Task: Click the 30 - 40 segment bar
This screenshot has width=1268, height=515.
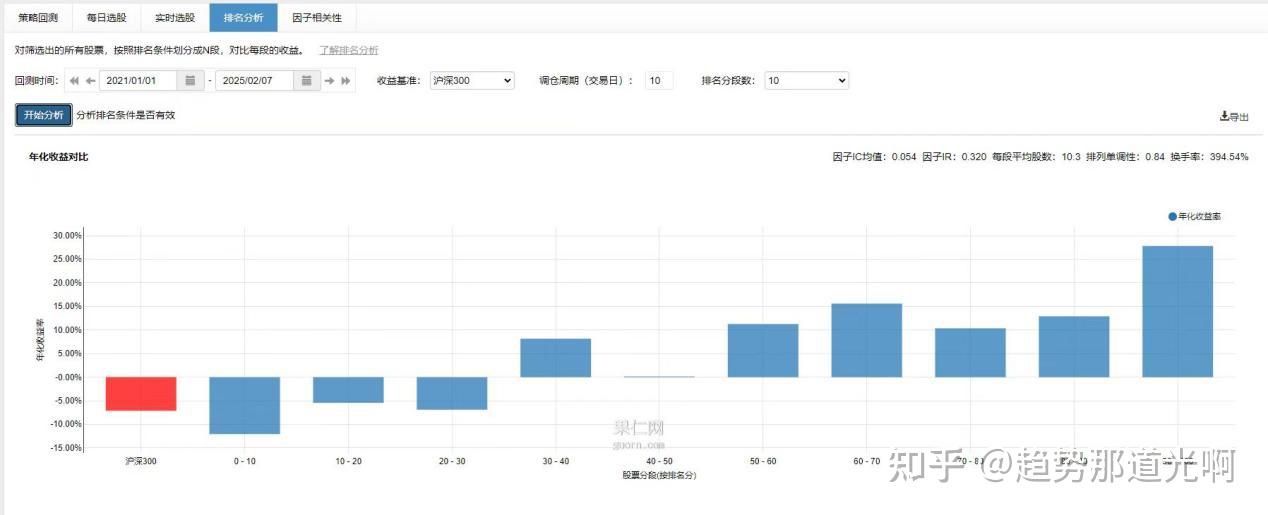Action: pyautogui.click(x=556, y=358)
